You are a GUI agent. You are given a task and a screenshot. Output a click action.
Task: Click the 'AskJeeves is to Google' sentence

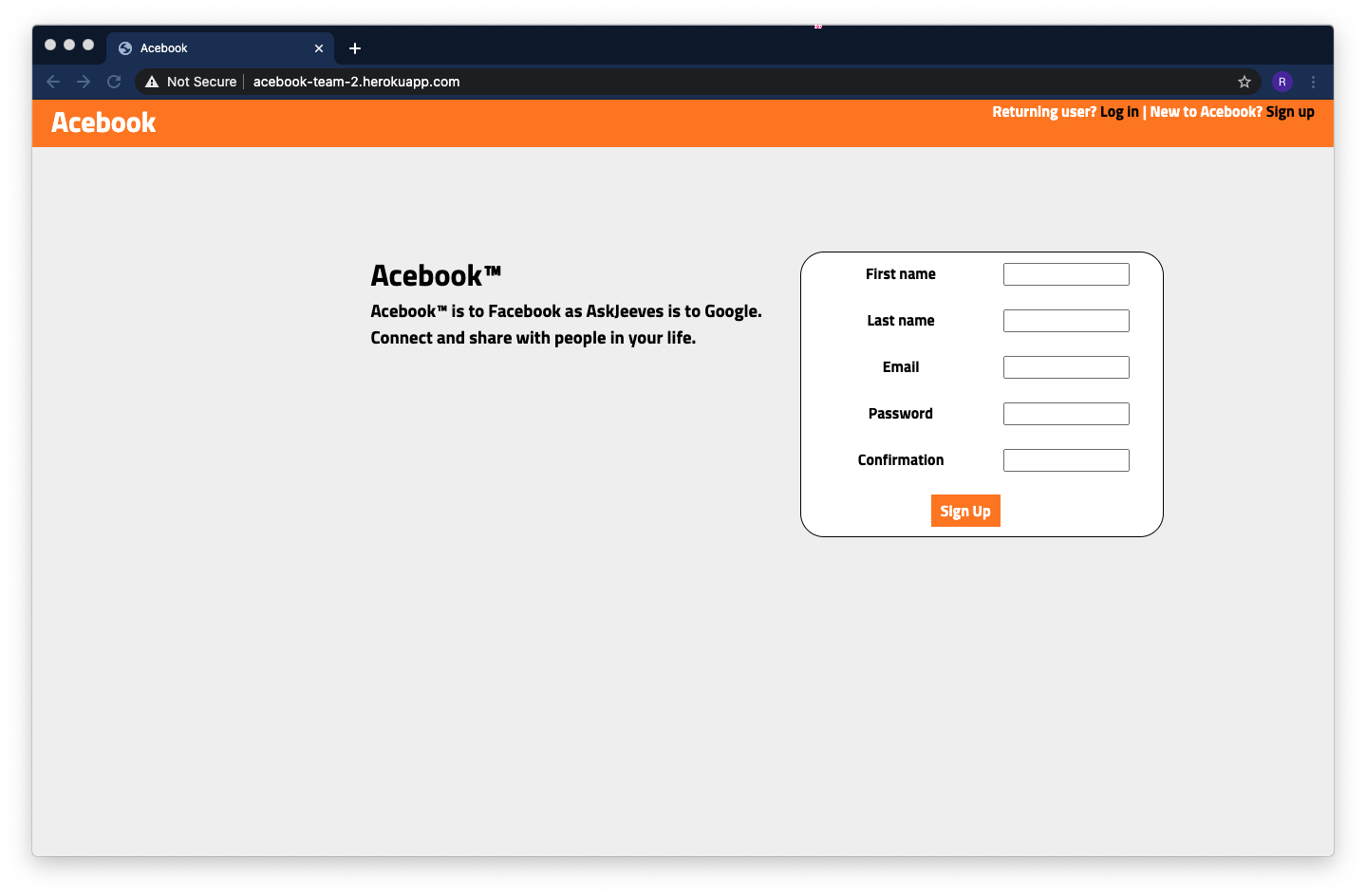click(x=566, y=311)
